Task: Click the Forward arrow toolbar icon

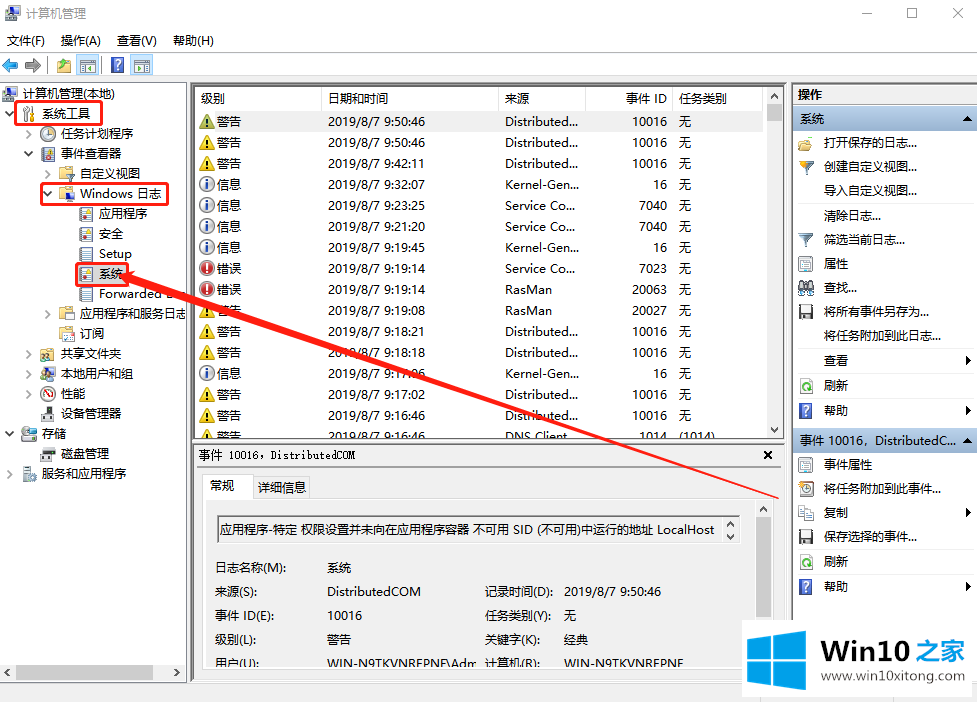Action: [33, 65]
